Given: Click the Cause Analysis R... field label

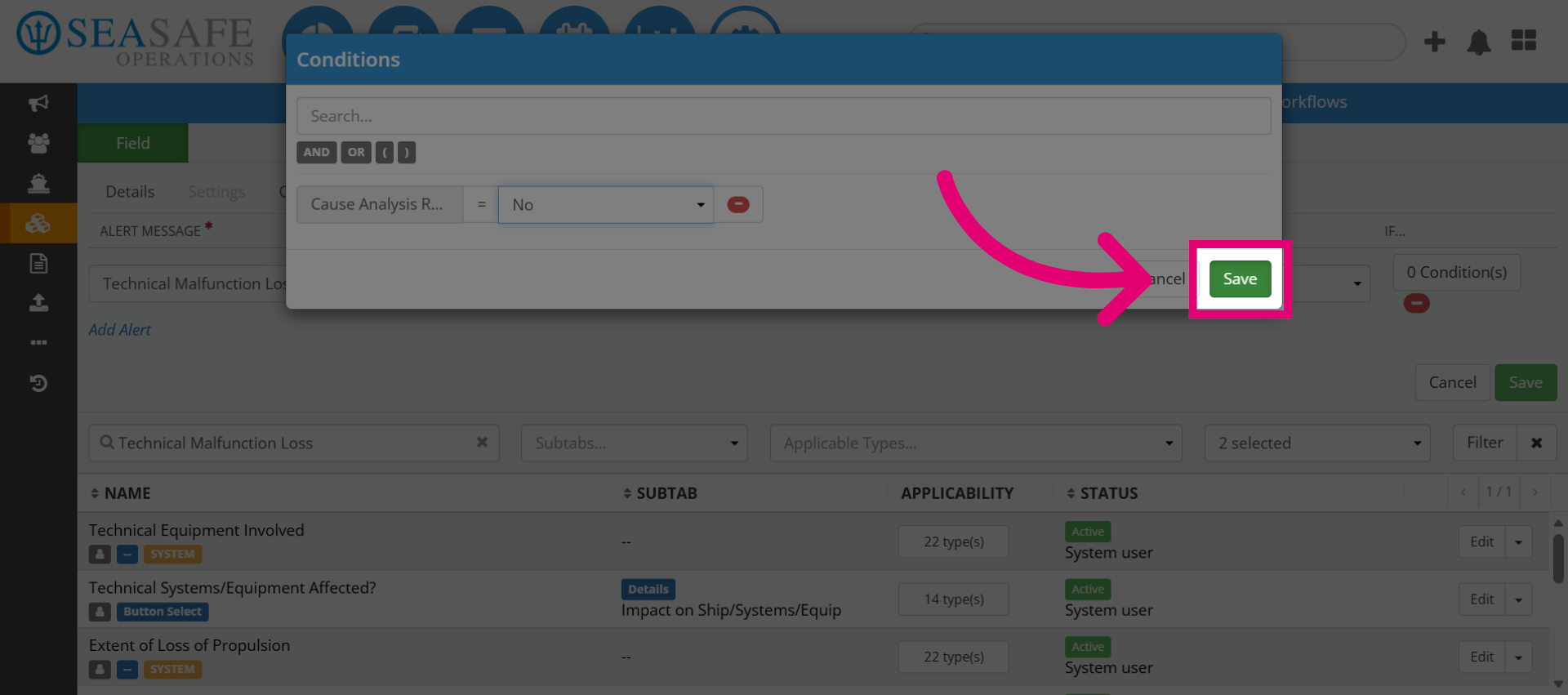Looking at the screenshot, I should click(x=380, y=204).
